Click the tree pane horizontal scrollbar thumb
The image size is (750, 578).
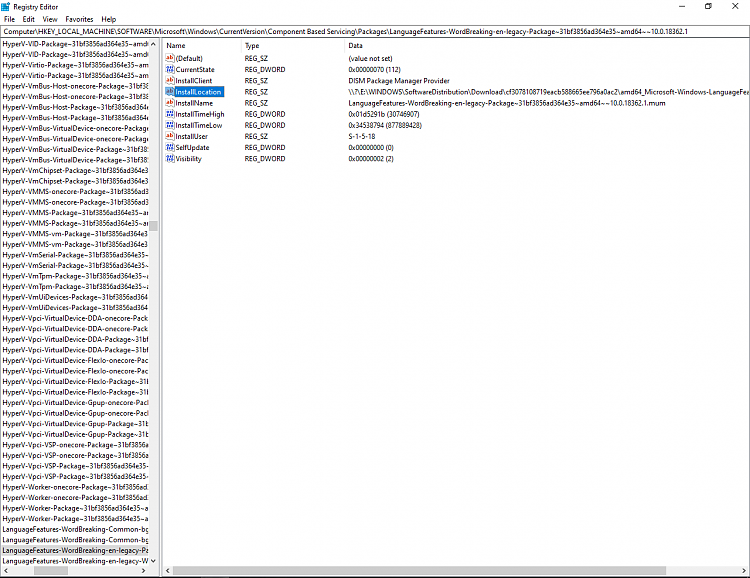51,570
